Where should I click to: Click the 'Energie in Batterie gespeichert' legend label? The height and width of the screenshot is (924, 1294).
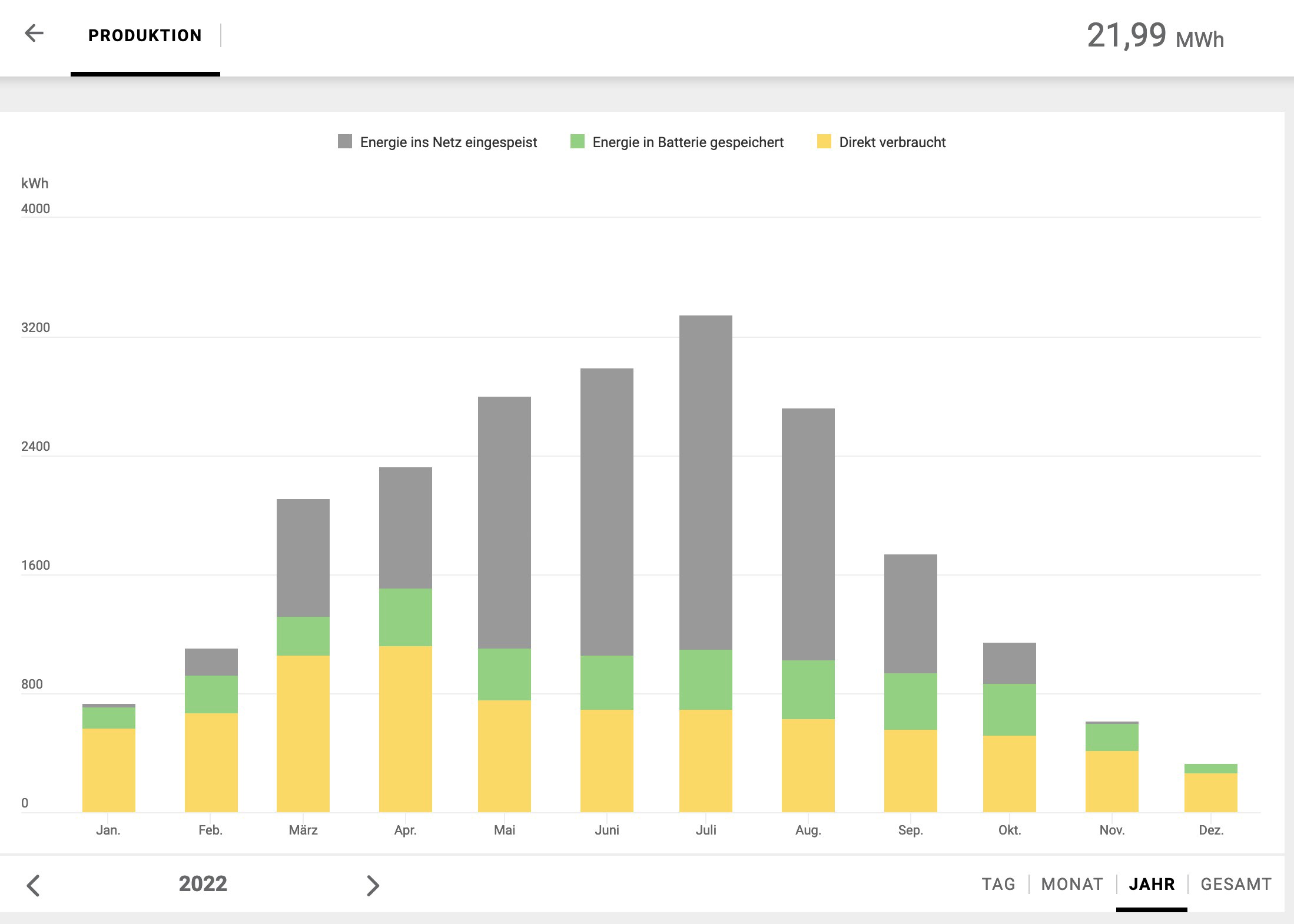point(688,142)
